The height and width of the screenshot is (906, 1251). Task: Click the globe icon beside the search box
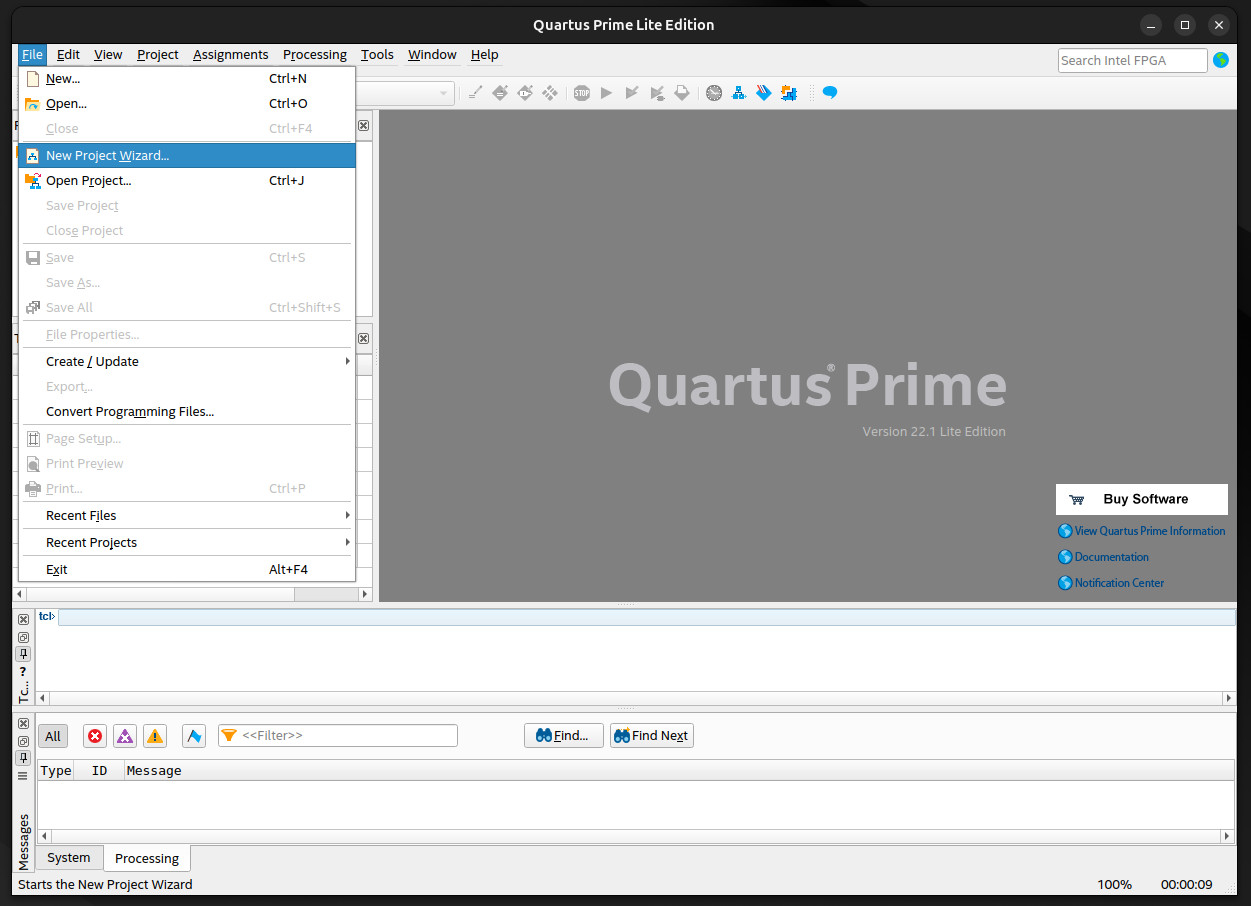(1221, 60)
